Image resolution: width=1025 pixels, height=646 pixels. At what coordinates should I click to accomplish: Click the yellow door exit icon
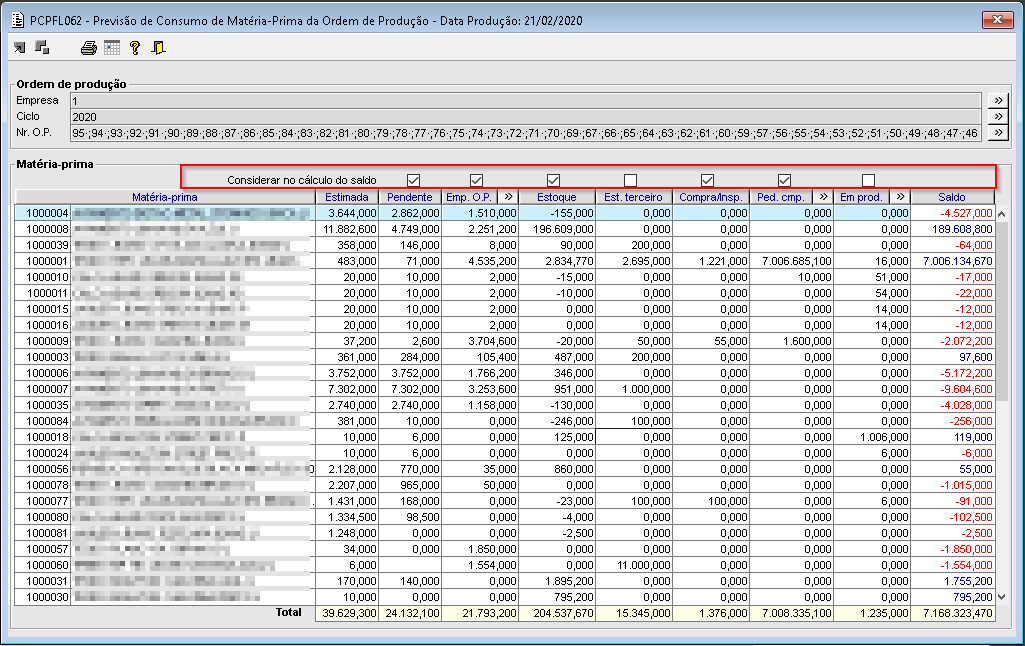point(158,48)
